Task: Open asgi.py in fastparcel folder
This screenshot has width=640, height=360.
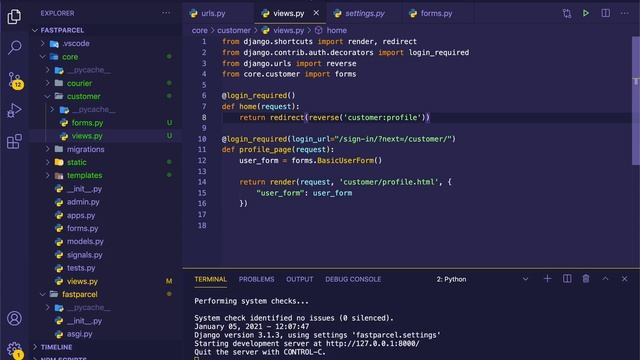Action: coord(79,334)
